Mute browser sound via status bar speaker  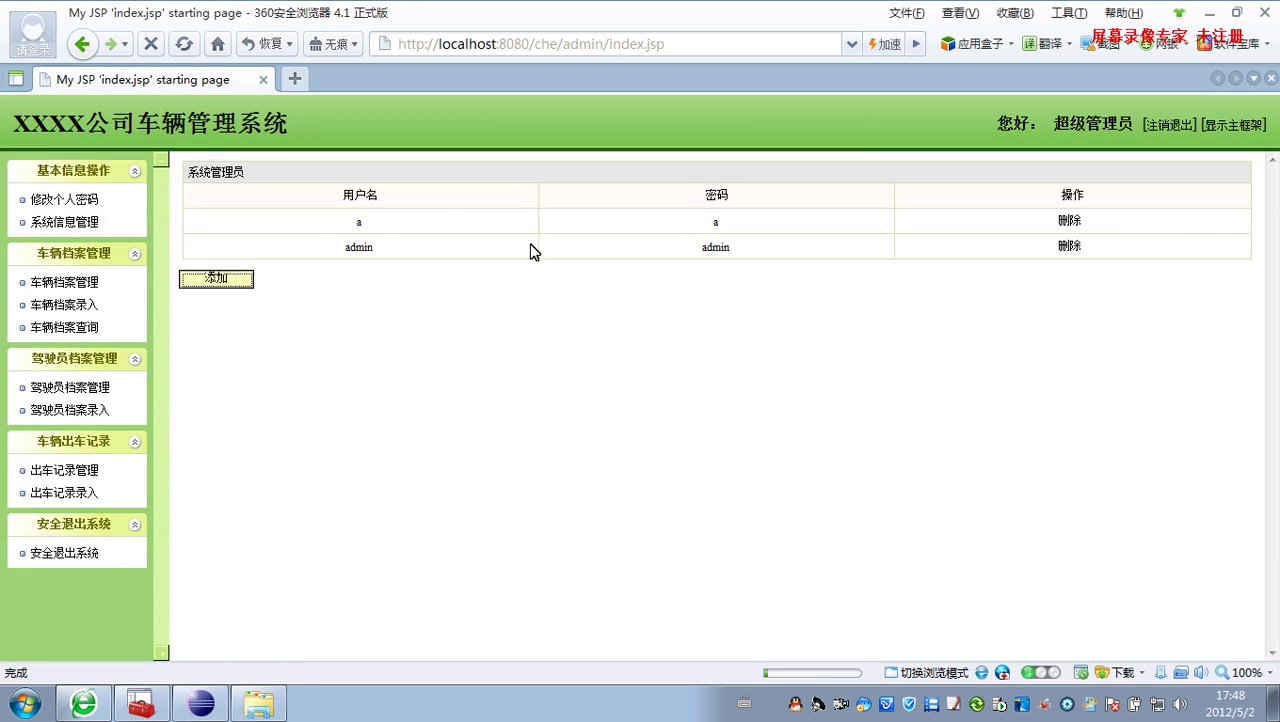point(1200,673)
